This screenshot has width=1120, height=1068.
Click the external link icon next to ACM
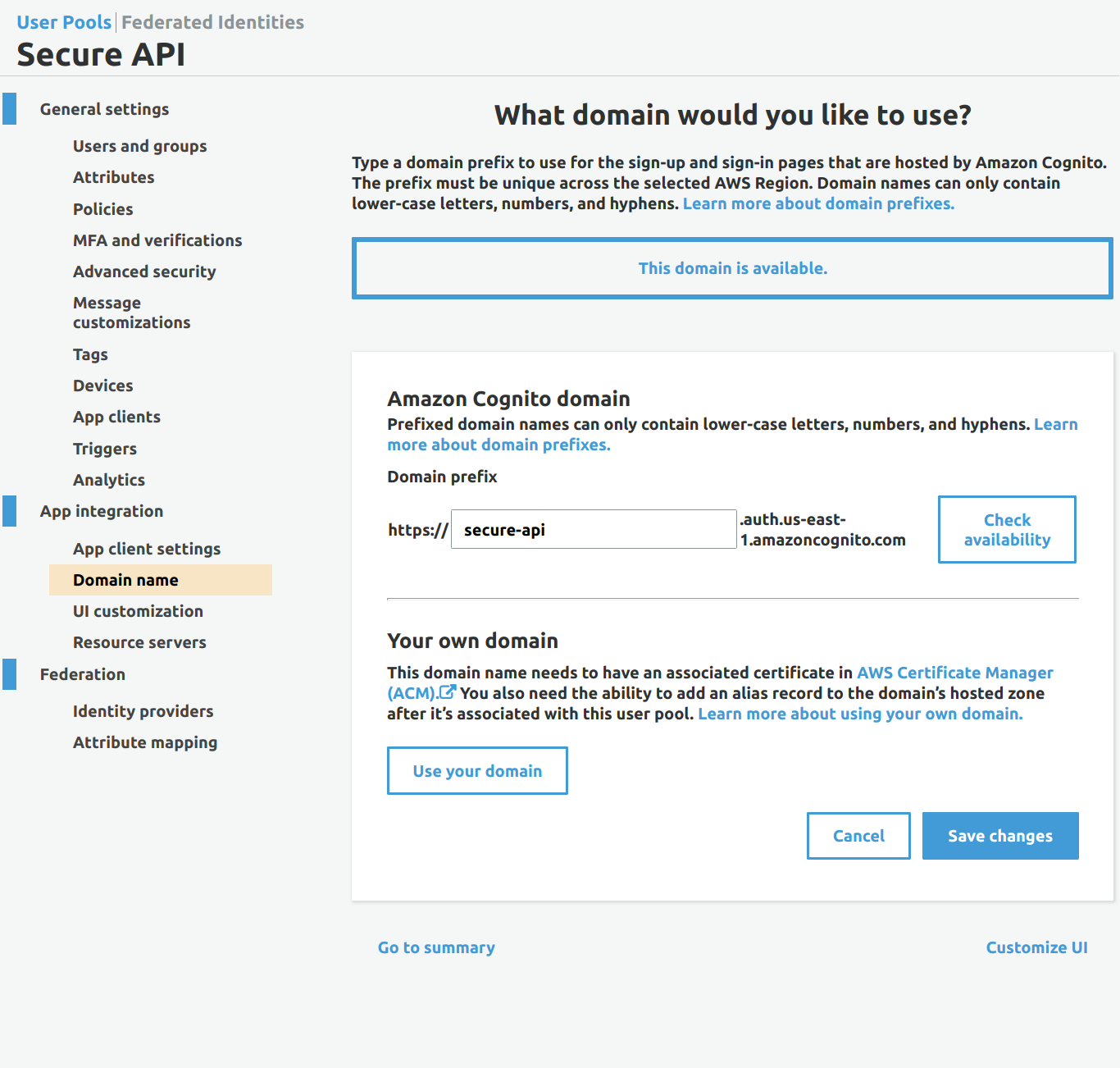(x=447, y=691)
